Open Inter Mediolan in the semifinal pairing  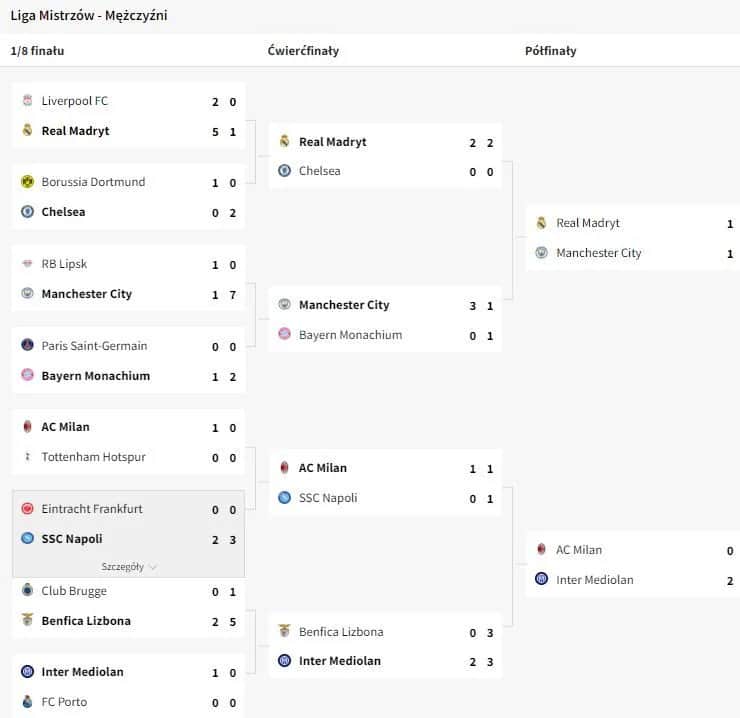pos(594,580)
